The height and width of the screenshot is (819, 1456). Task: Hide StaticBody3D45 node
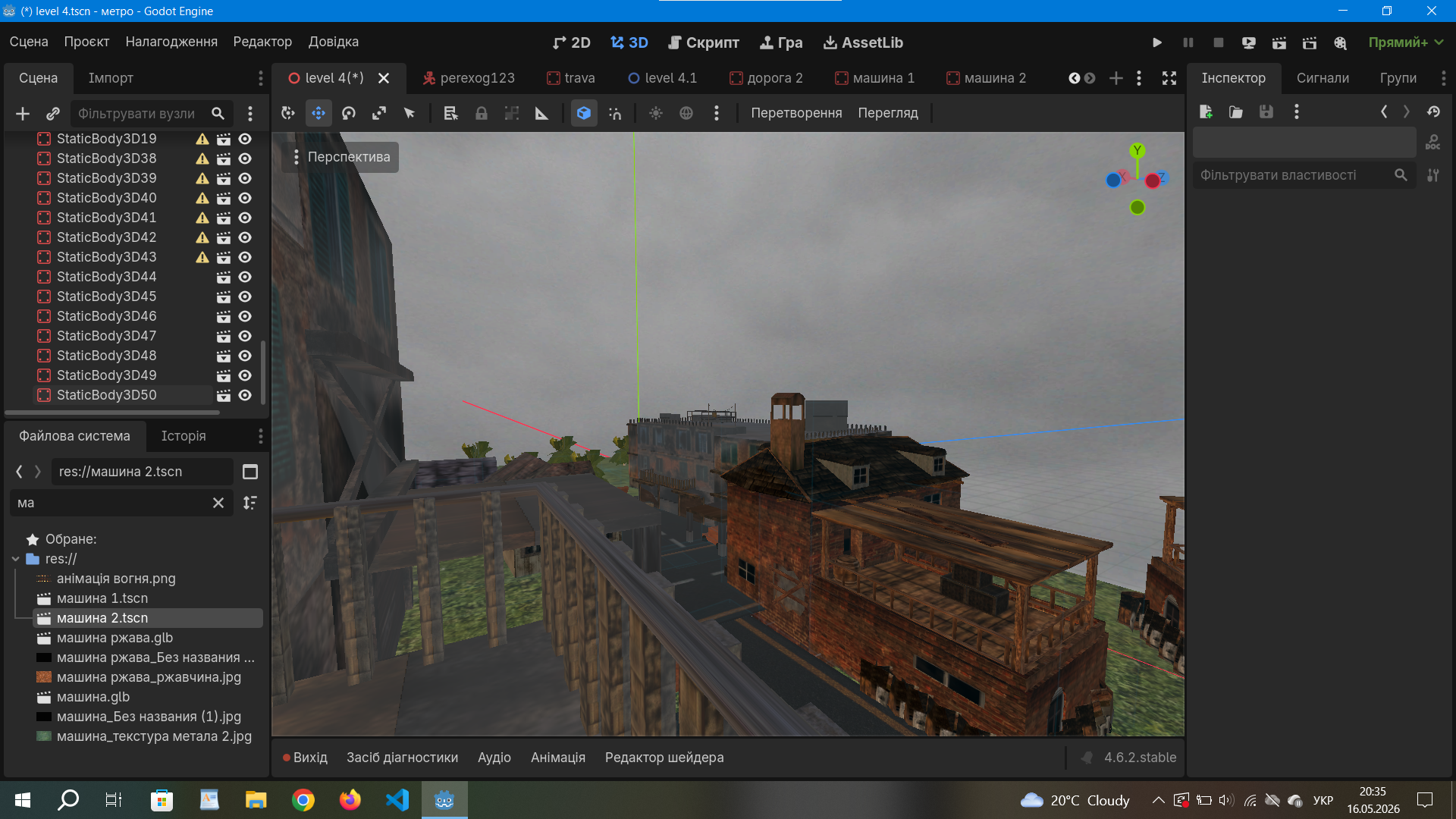pos(245,297)
